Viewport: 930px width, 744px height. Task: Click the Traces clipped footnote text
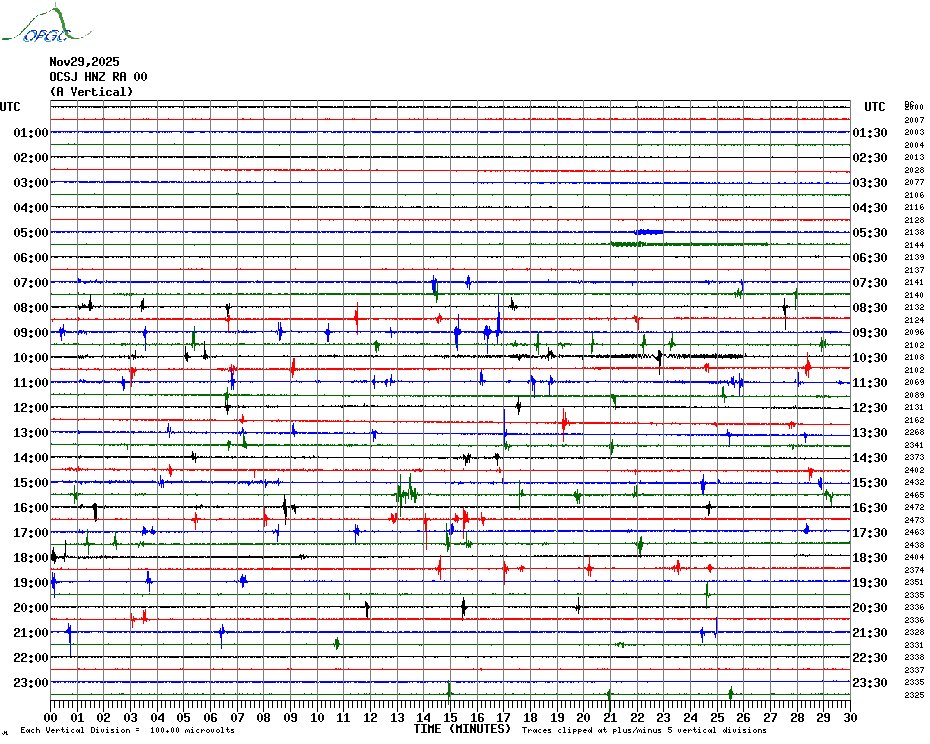(x=644, y=731)
